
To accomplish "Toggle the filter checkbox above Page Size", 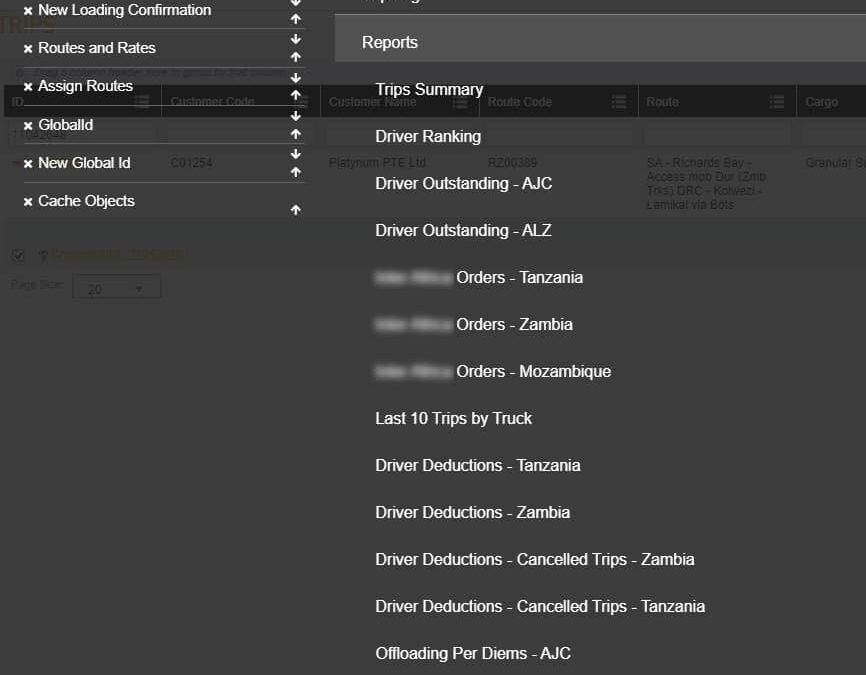I will tap(18, 255).
